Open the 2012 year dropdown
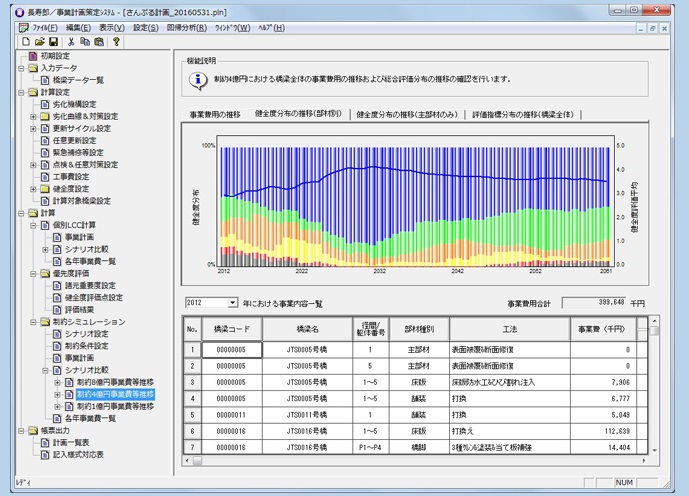 (x=232, y=303)
